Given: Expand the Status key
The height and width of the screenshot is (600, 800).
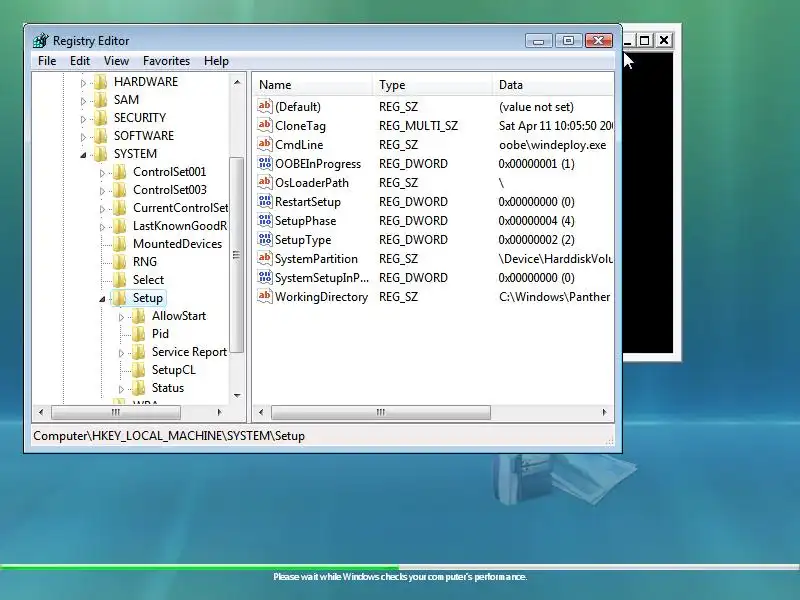Looking at the screenshot, I should click(121, 389).
